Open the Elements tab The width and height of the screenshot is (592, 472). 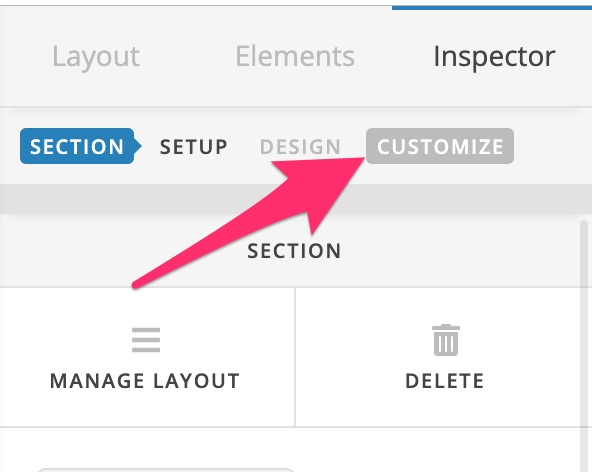(295, 56)
